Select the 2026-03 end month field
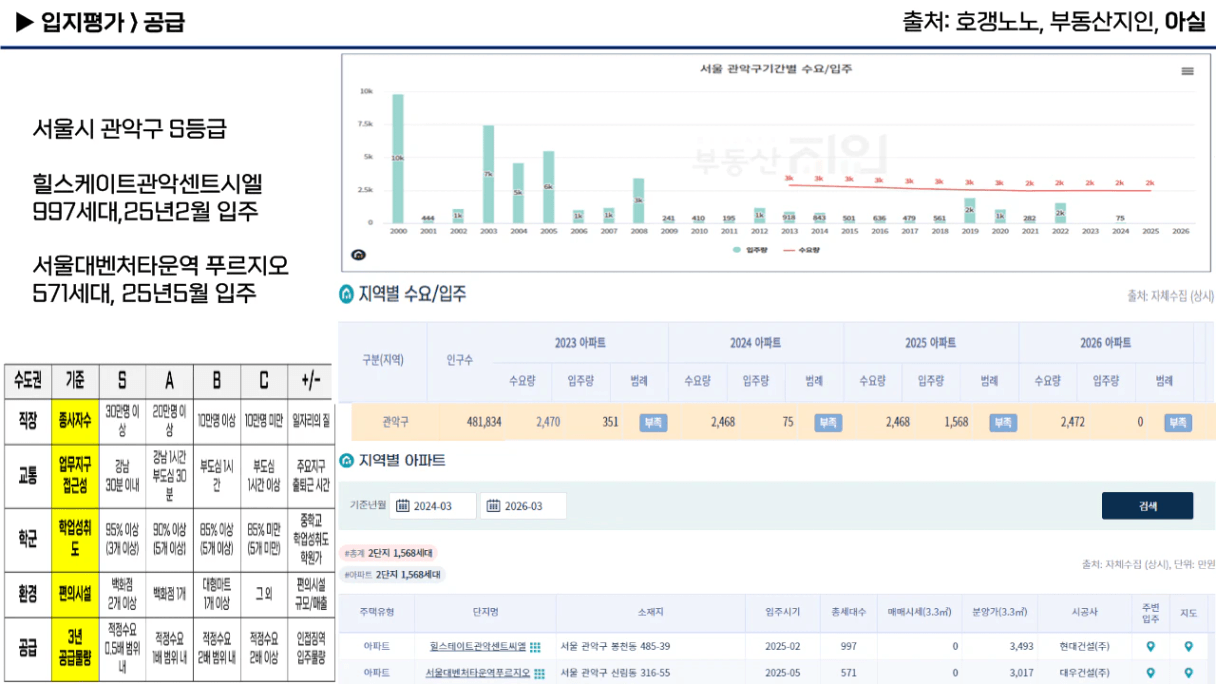 point(523,506)
